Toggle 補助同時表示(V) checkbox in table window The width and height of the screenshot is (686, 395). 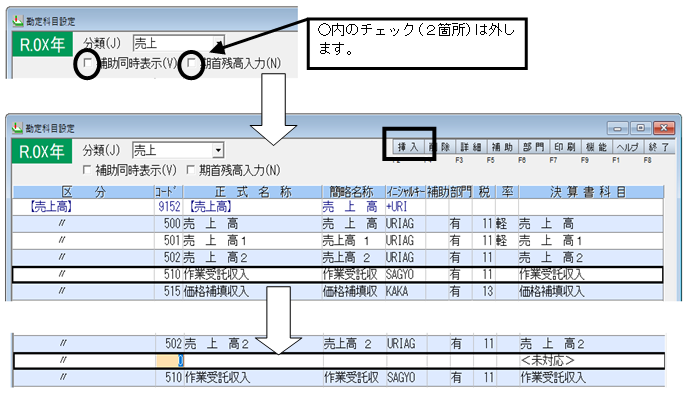tap(87, 170)
